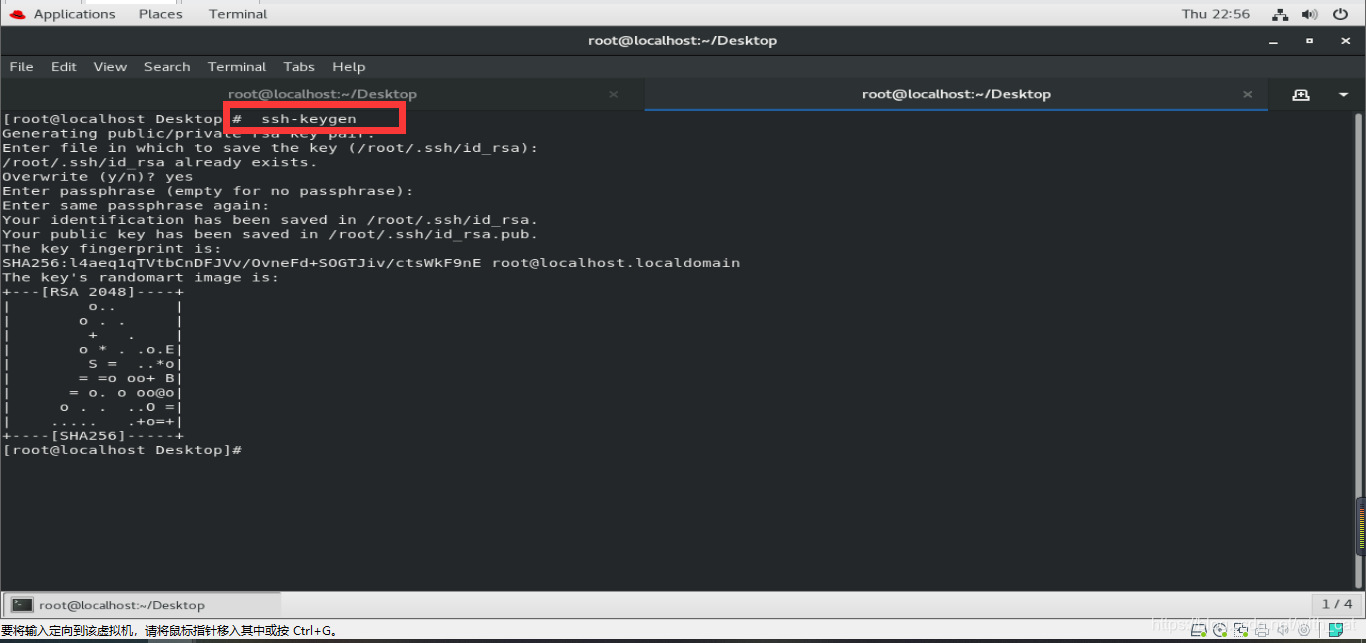Open the Tabs menu

tap(299, 67)
